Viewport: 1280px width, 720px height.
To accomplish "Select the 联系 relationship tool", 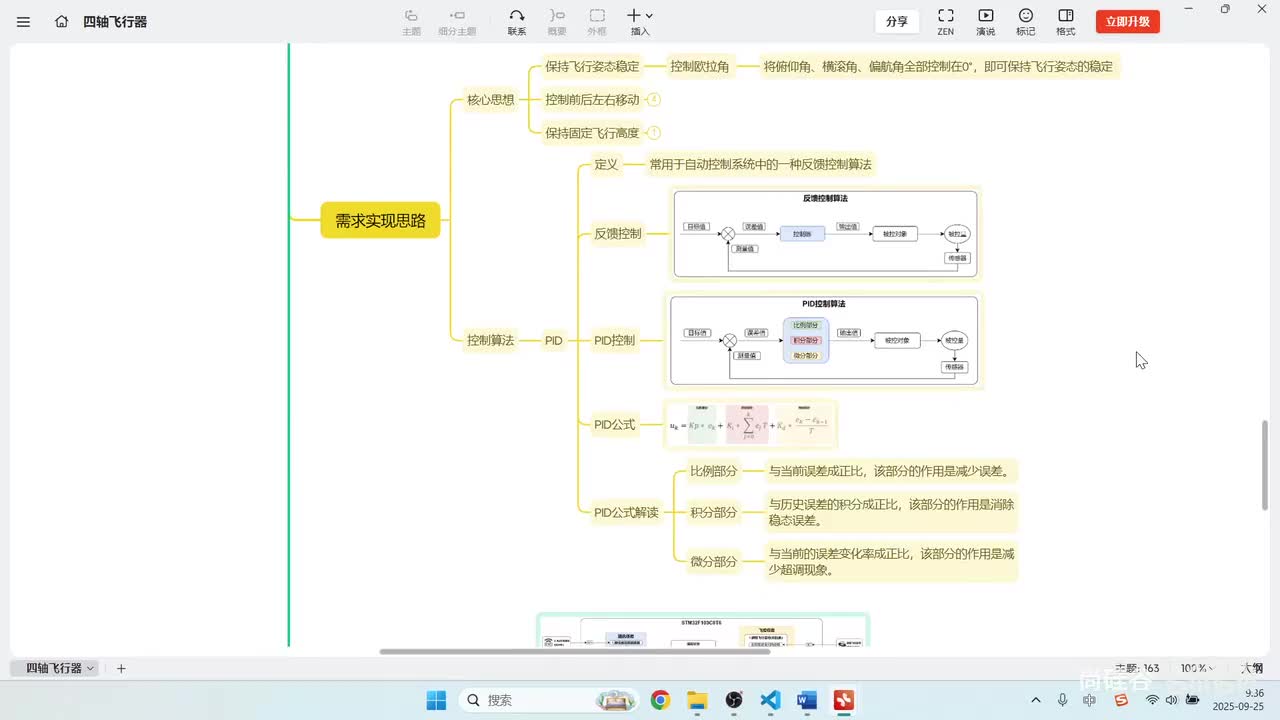I will click(517, 22).
